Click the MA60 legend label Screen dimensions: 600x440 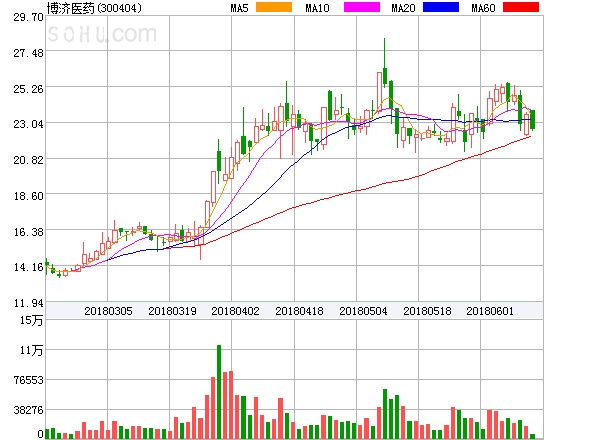pyautogui.click(x=483, y=8)
